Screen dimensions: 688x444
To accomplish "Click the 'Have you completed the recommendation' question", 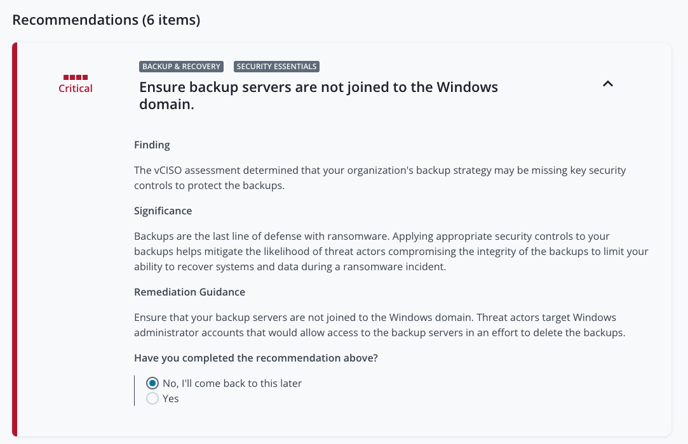I will [256, 358].
